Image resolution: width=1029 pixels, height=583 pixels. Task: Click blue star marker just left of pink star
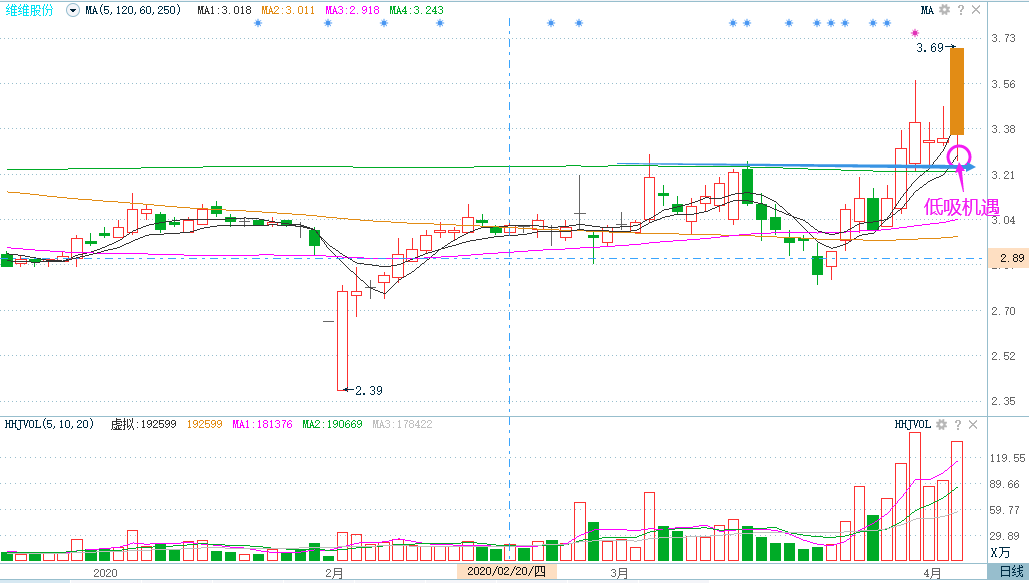[x=887, y=23]
